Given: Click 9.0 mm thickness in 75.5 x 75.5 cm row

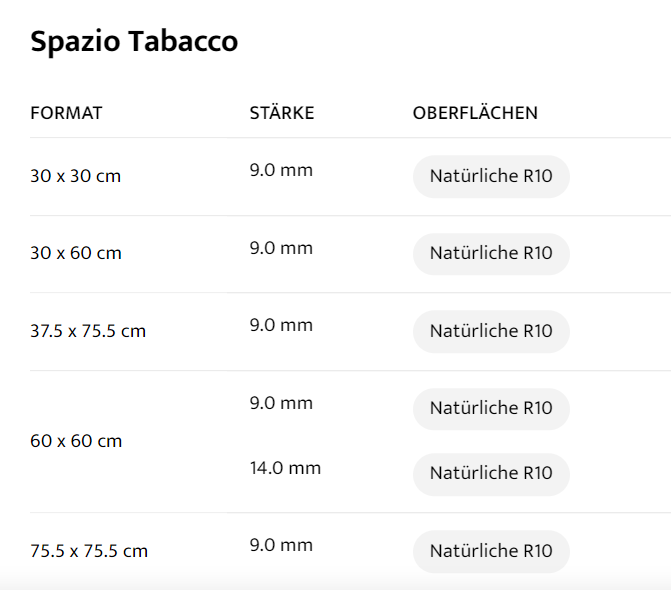Looking at the screenshot, I should tap(281, 545).
